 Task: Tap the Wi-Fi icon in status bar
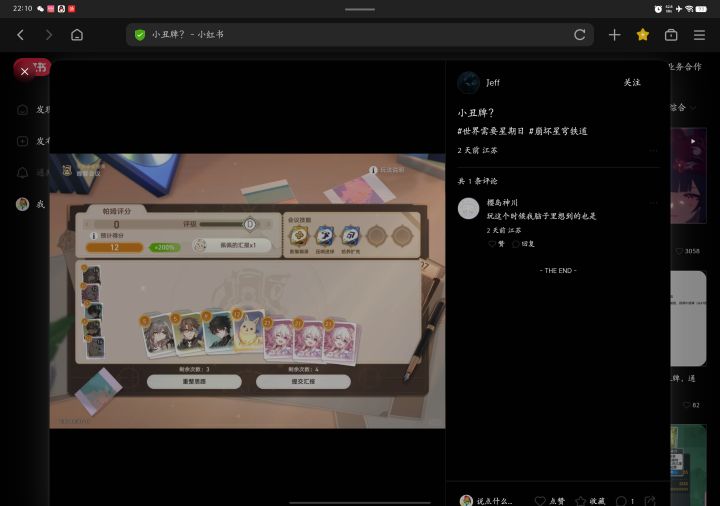click(x=689, y=9)
